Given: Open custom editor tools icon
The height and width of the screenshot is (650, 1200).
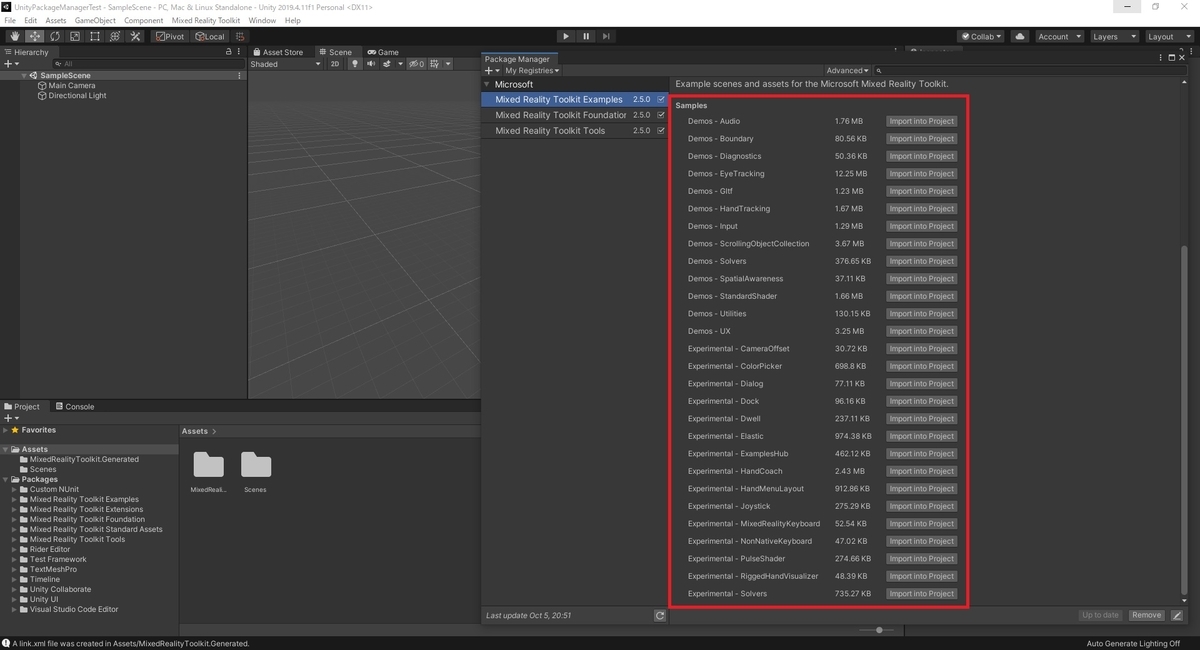Looking at the screenshot, I should [x=135, y=36].
